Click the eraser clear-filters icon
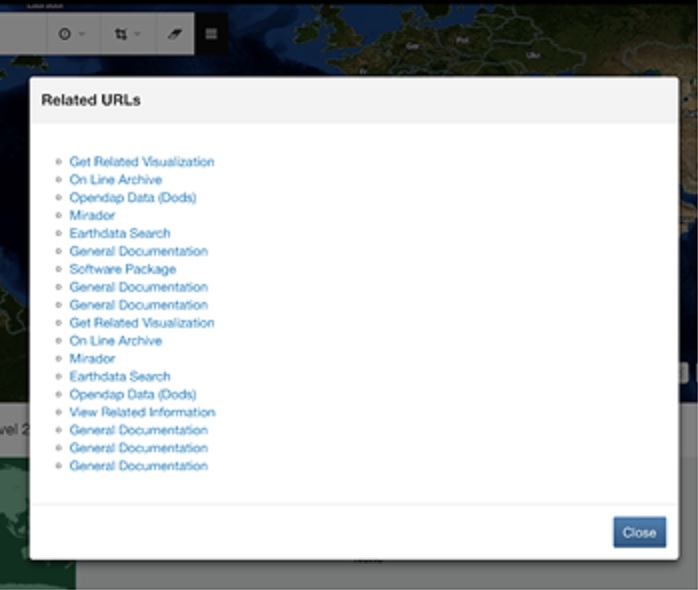698x590 pixels. (x=175, y=34)
